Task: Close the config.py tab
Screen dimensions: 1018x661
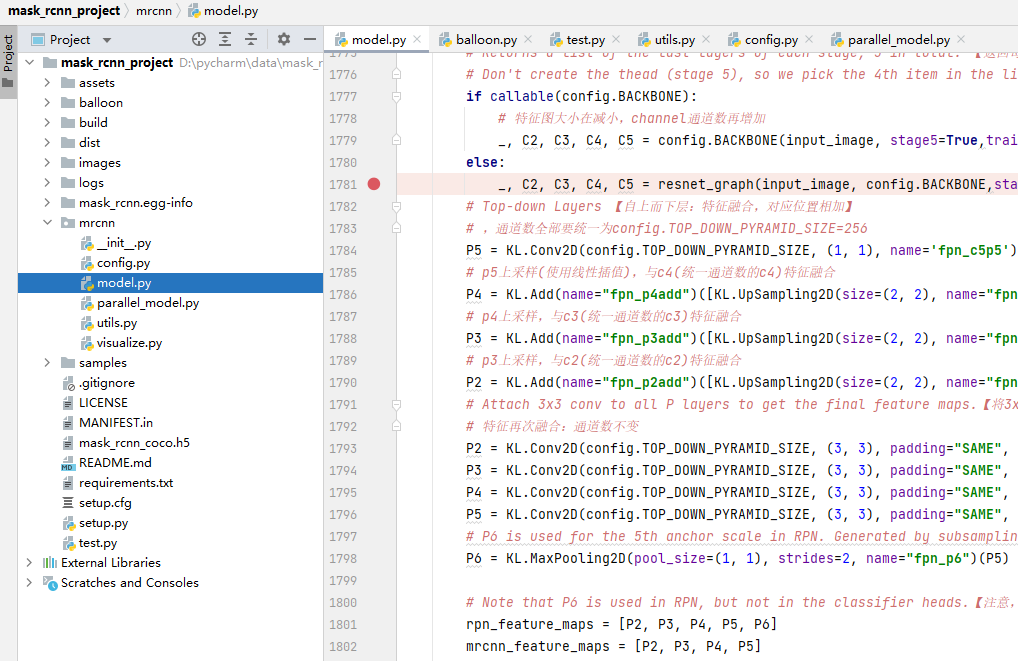Action: tap(808, 40)
